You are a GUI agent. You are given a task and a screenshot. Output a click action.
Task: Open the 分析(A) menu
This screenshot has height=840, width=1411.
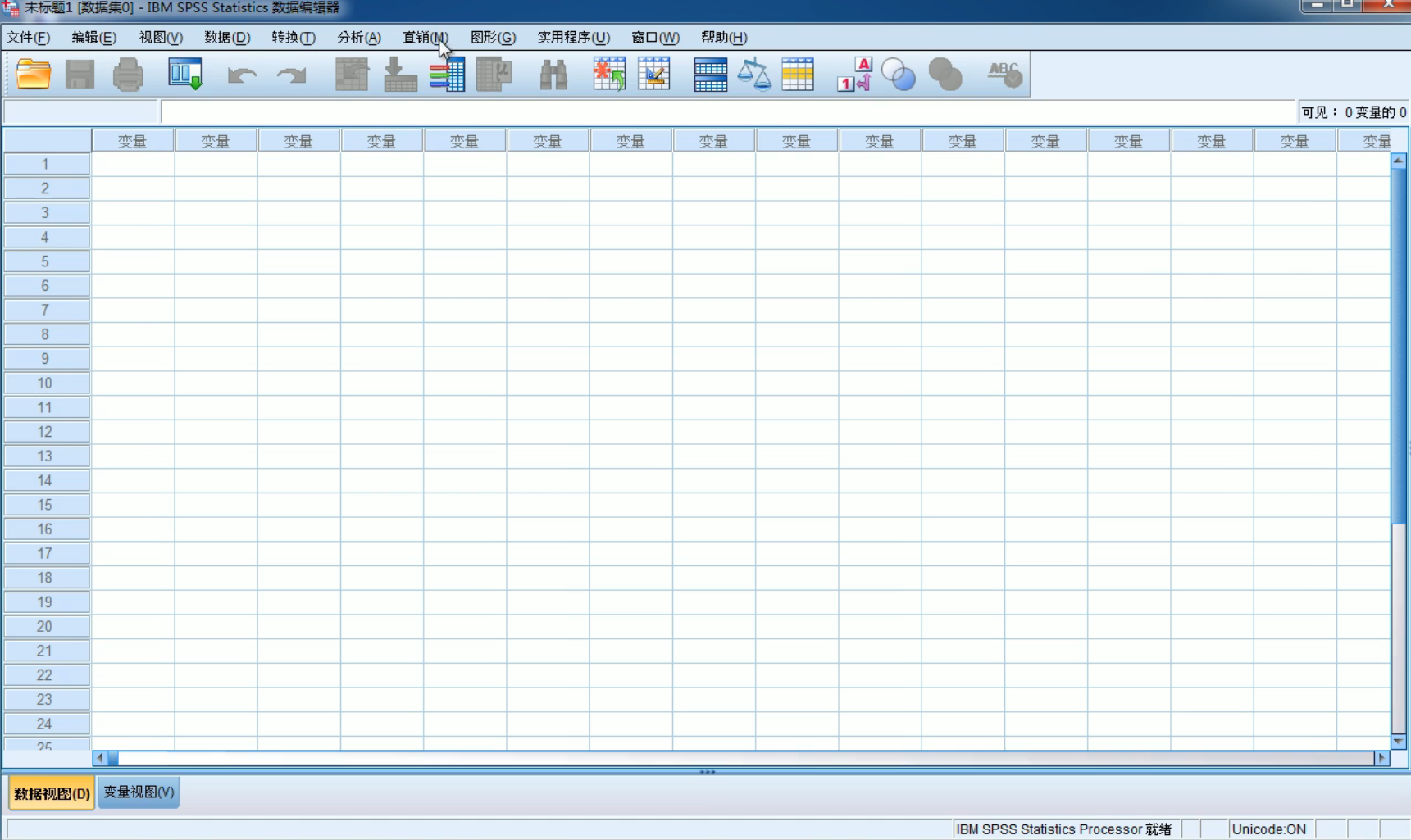(358, 37)
